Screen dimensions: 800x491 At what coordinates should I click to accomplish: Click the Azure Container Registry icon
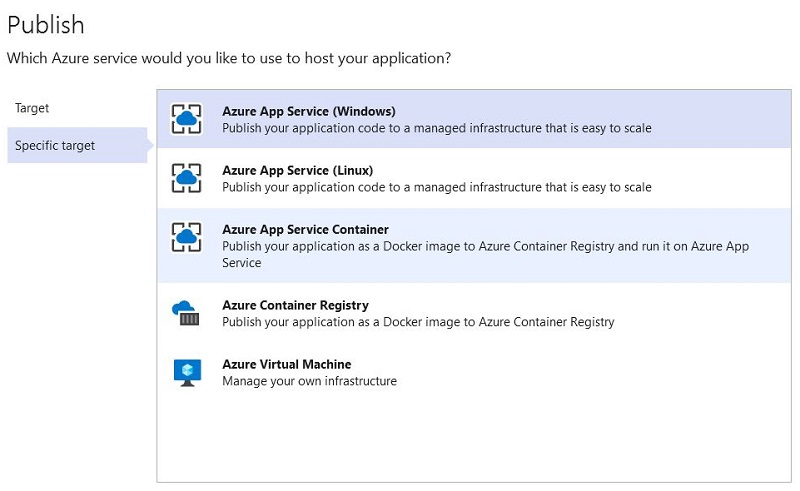pos(186,313)
